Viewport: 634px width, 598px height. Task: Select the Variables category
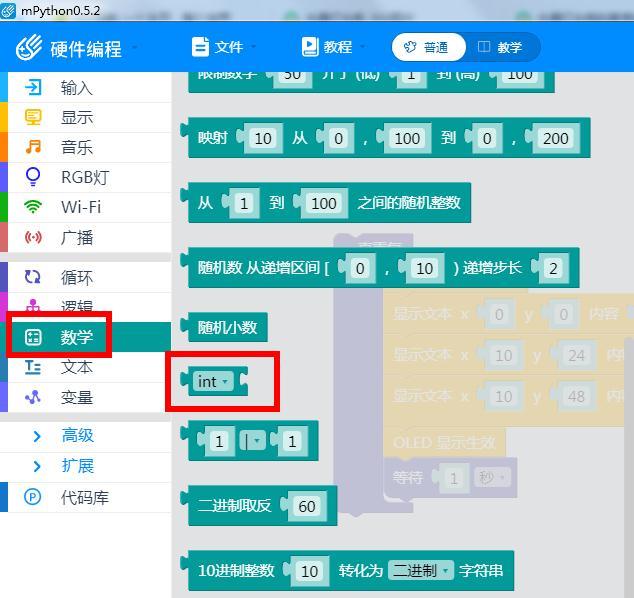(77, 398)
